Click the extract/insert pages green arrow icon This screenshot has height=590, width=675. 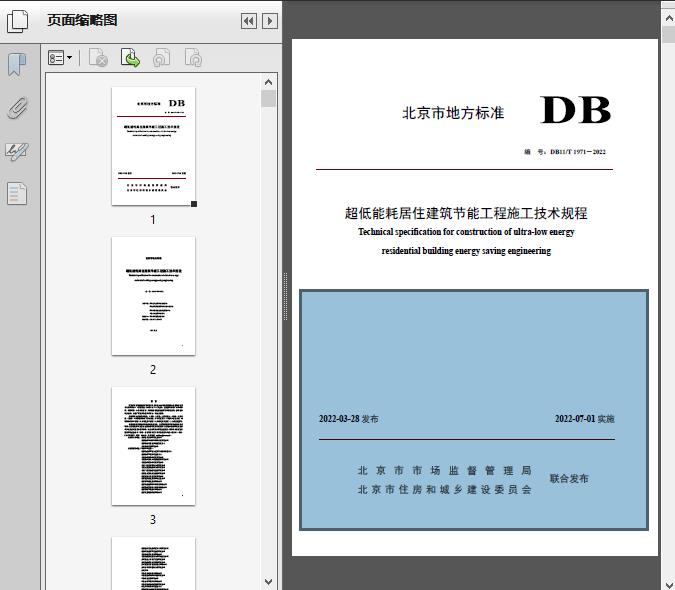point(130,58)
